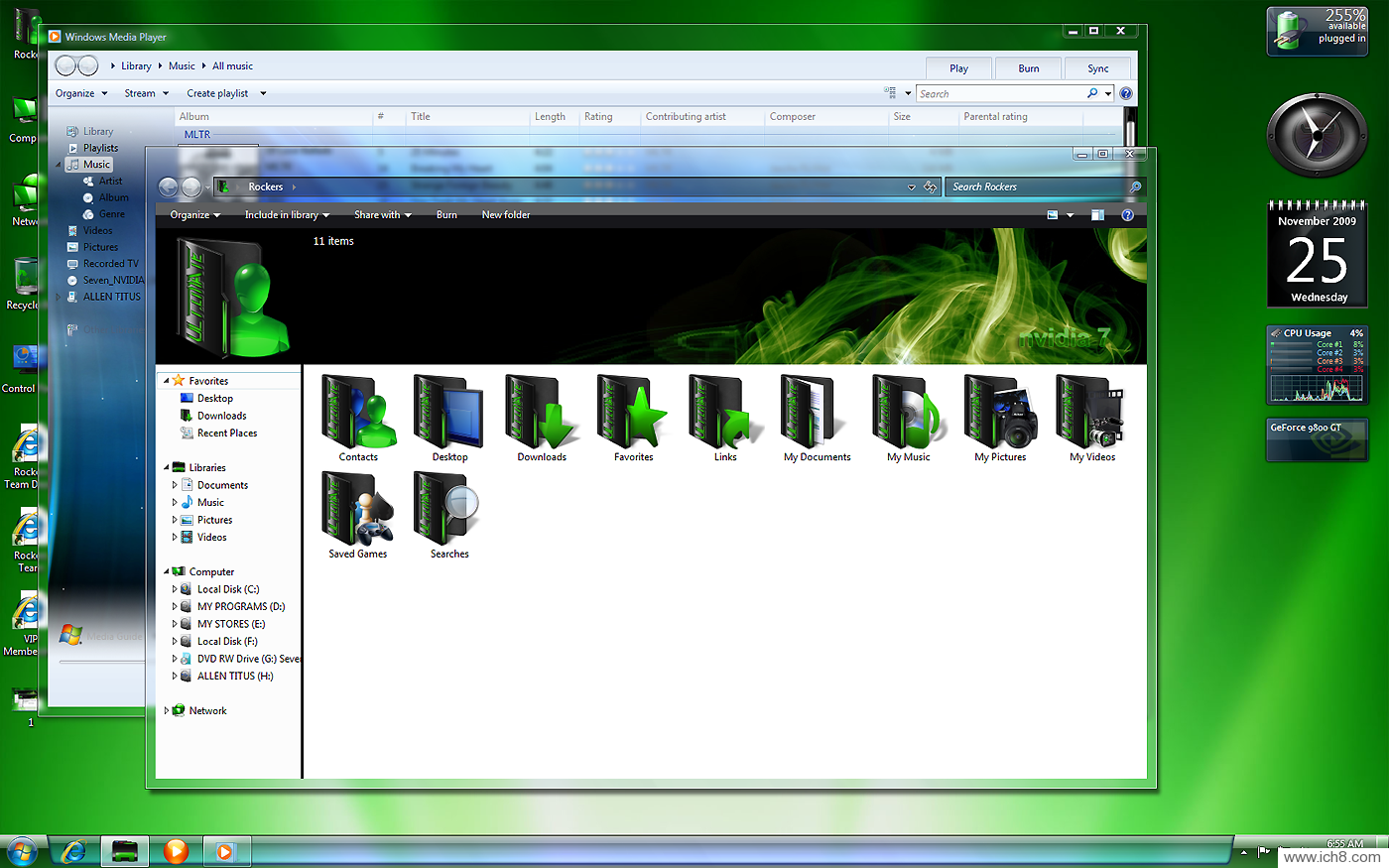The image size is (1389, 868).
Task: Click the Media Player help icon
Action: point(1126,93)
